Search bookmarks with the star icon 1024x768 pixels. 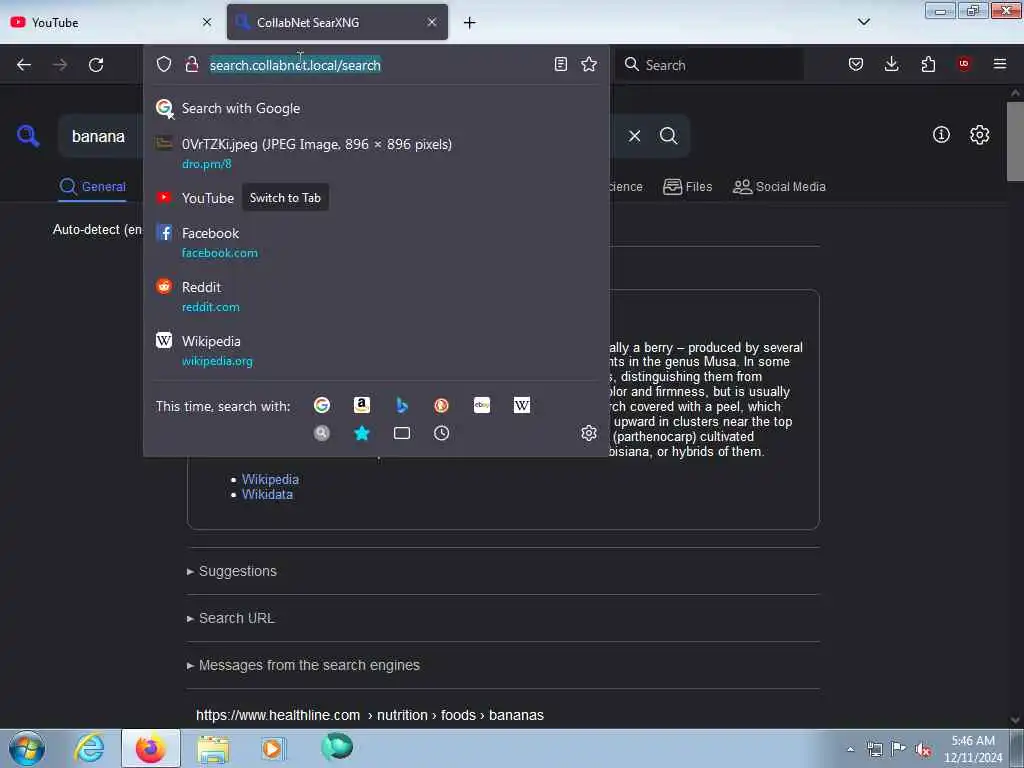[362, 433]
